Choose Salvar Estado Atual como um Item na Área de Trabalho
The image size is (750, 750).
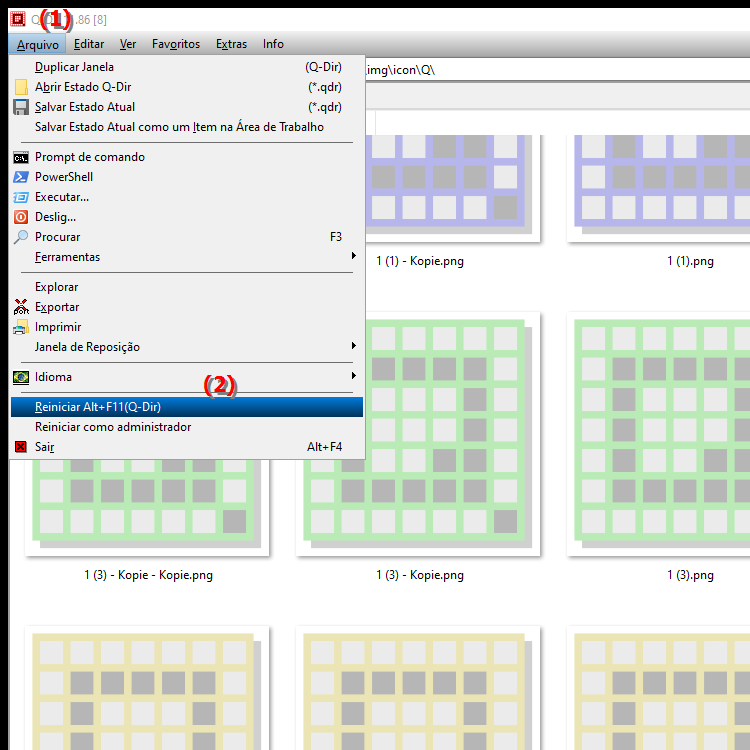[x=187, y=127]
